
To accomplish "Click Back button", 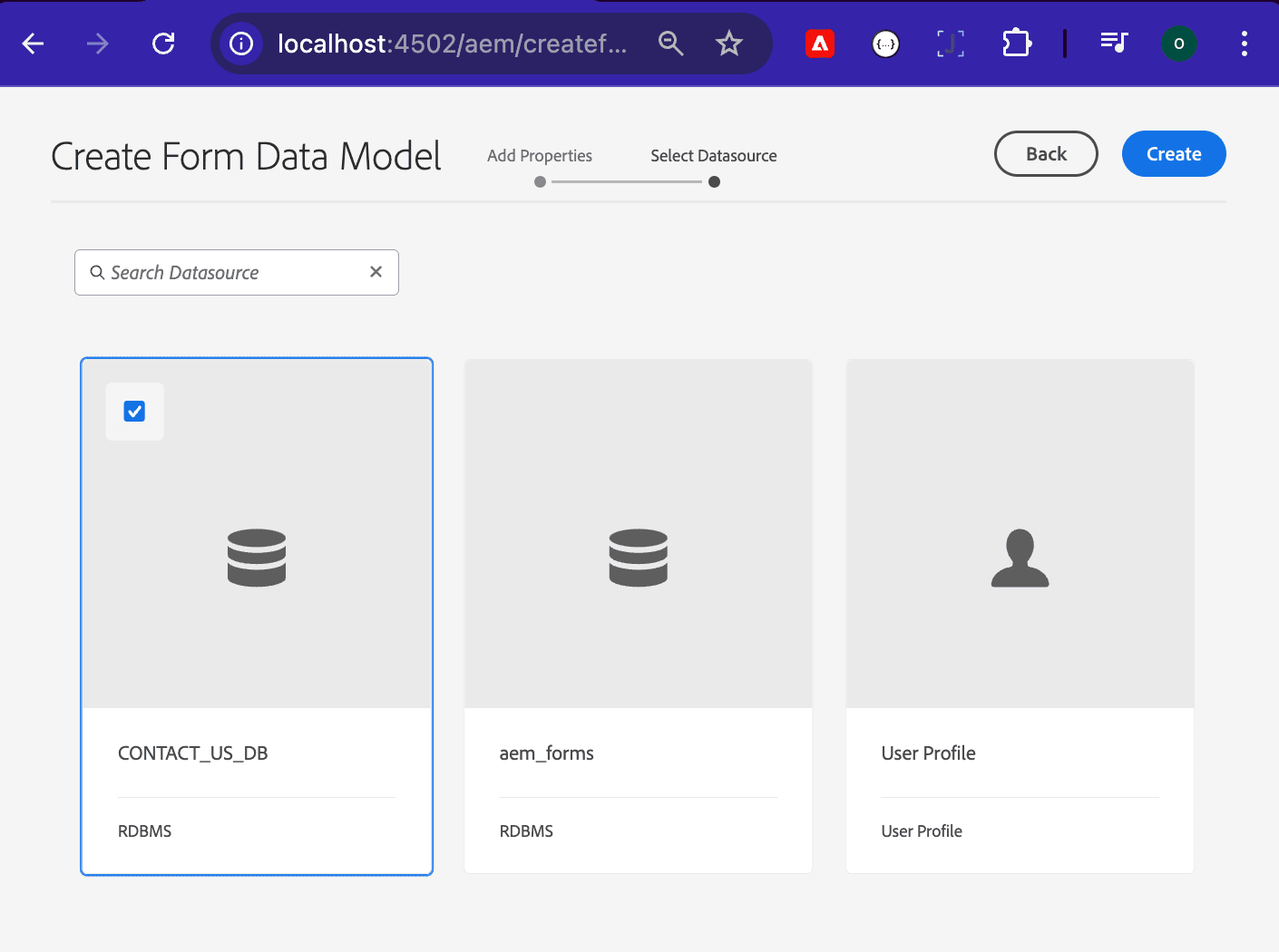I will point(1046,154).
